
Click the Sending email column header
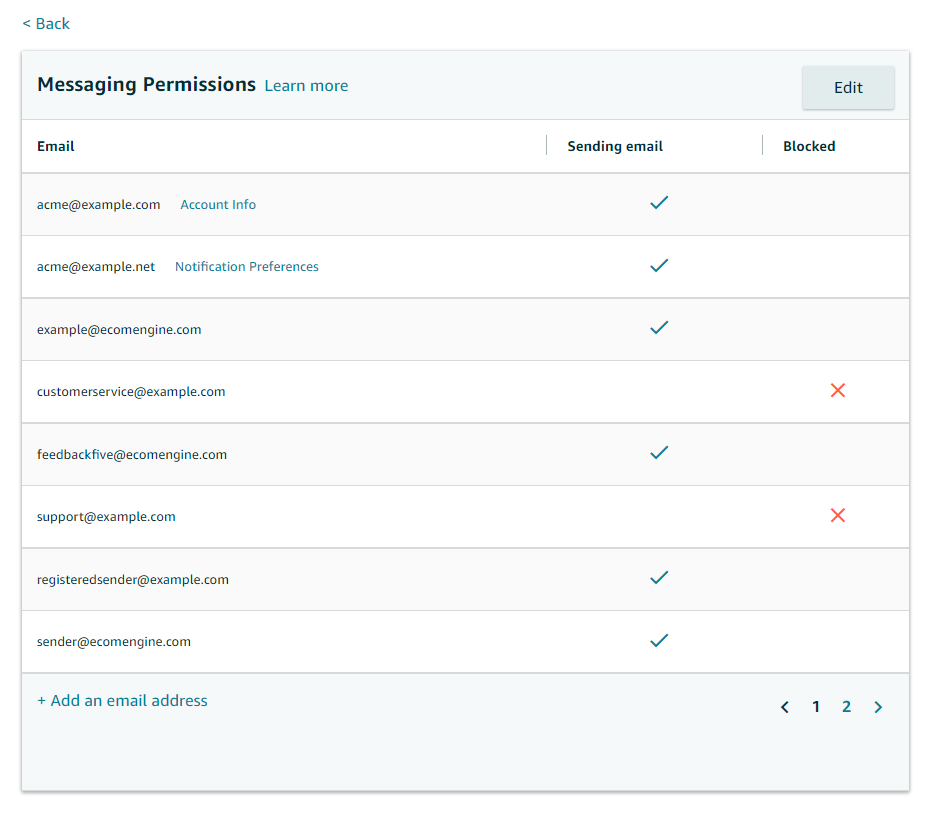tap(615, 146)
